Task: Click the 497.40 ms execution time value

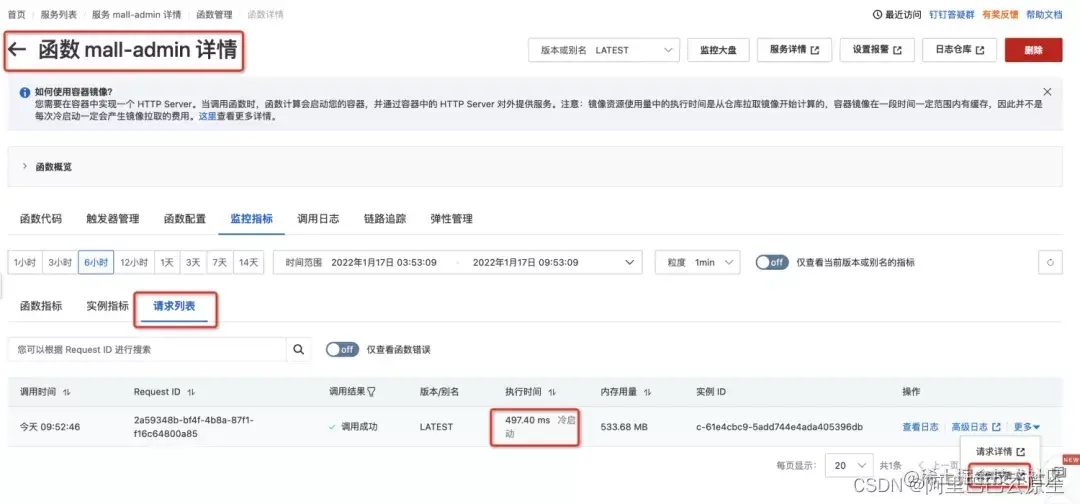Action: tap(528, 420)
